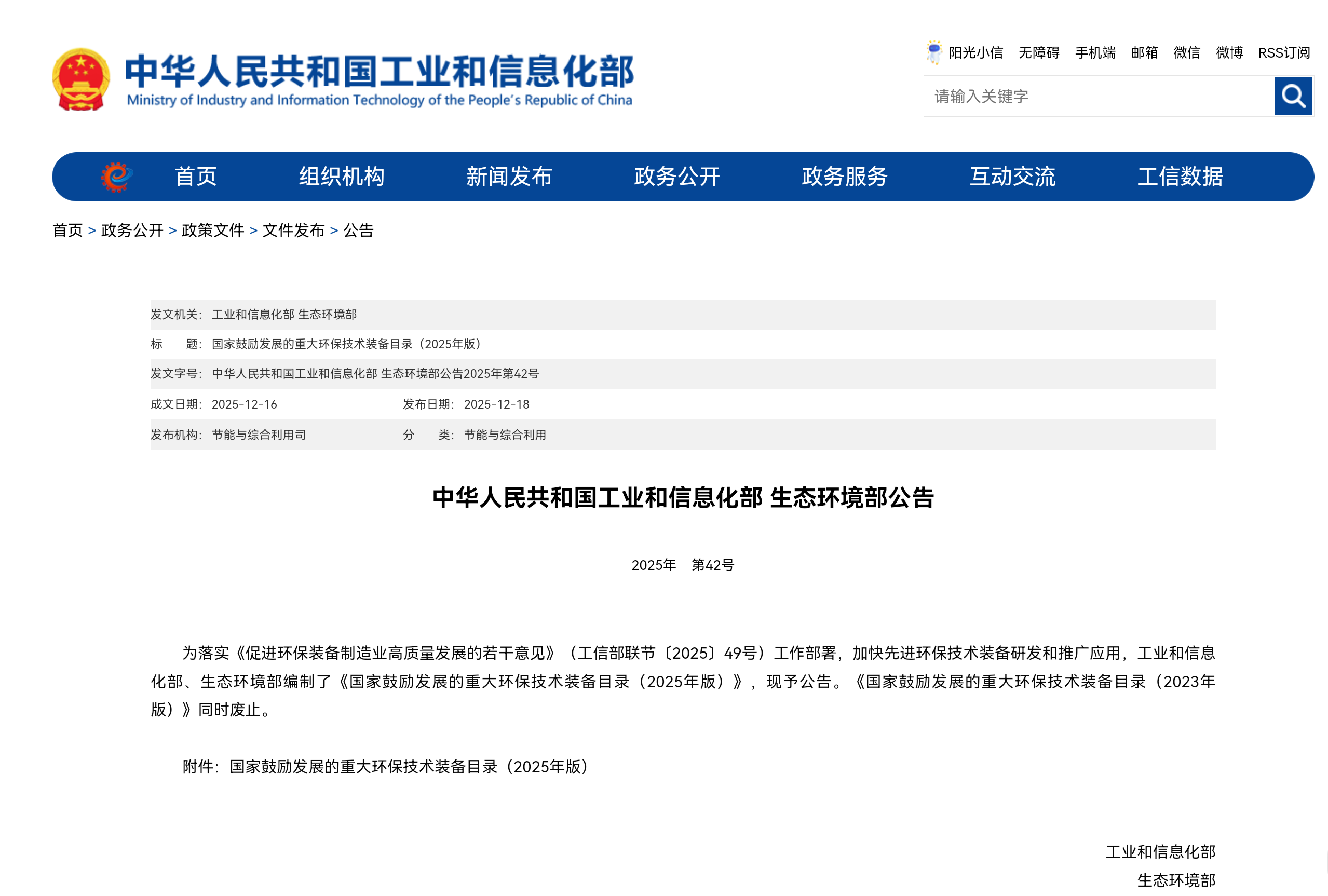Click the gear logo in the navigation bar

point(117,177)
